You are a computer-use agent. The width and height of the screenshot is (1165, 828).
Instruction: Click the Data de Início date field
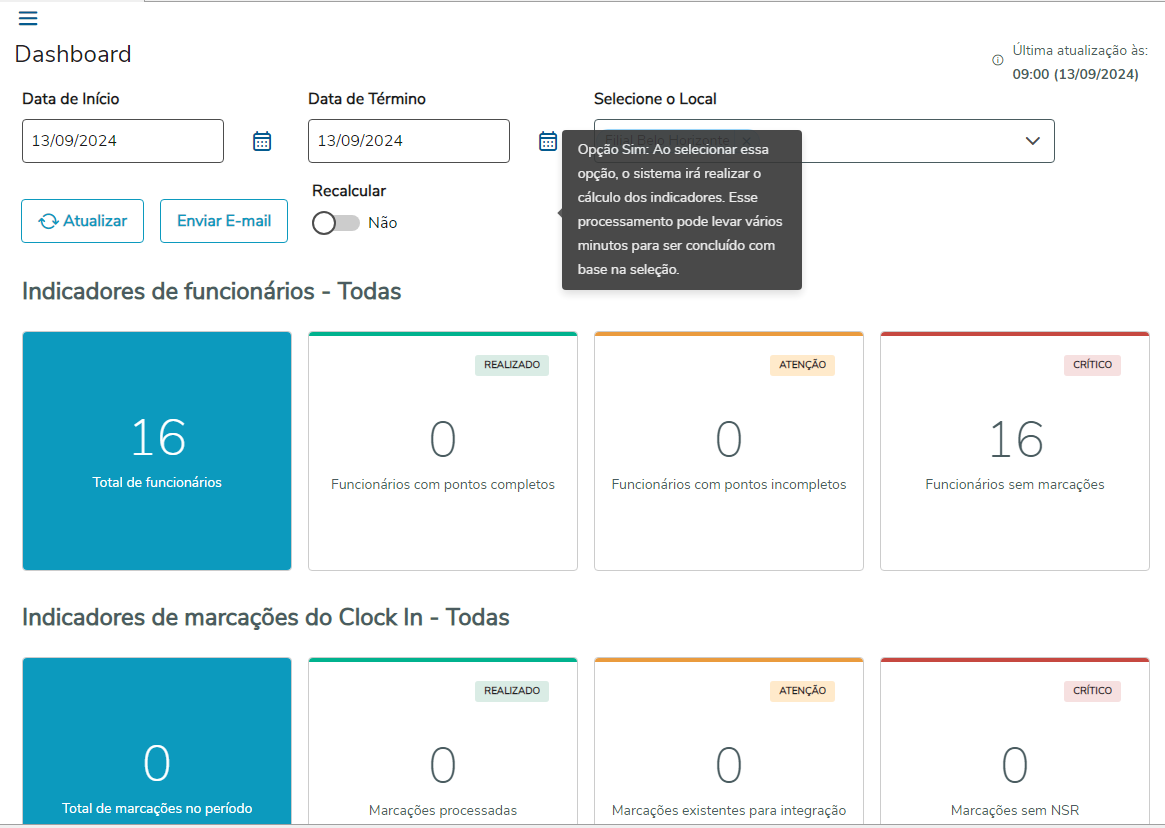123,141
